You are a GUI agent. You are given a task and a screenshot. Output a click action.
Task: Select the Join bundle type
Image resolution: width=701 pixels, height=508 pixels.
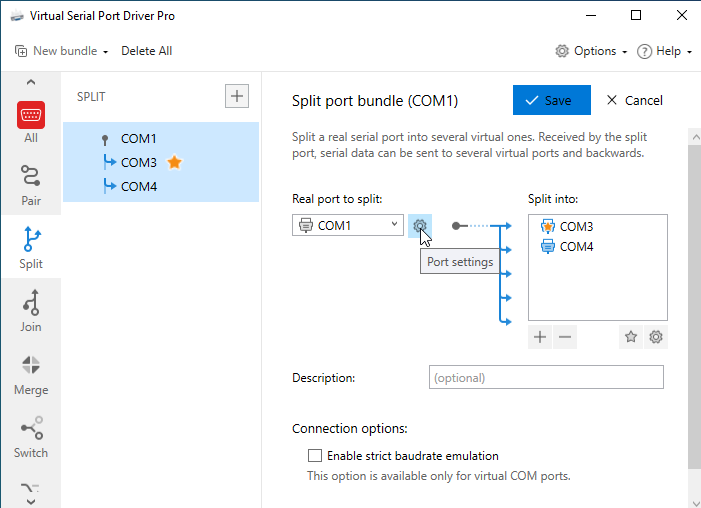pos(31,311)
